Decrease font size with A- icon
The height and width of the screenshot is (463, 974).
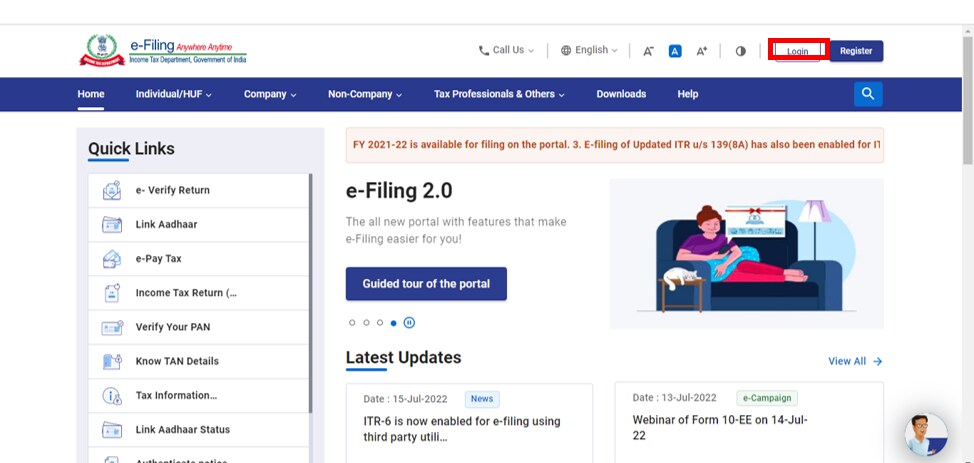coord(648,51)
